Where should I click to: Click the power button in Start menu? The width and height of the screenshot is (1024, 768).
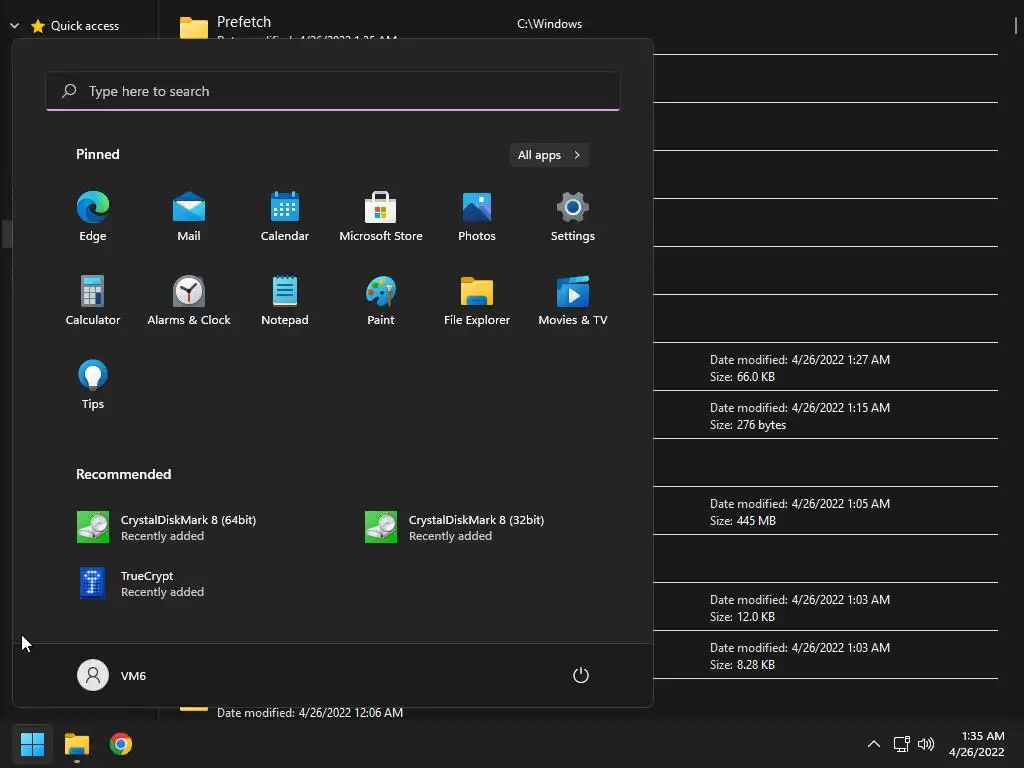(581, 675)
